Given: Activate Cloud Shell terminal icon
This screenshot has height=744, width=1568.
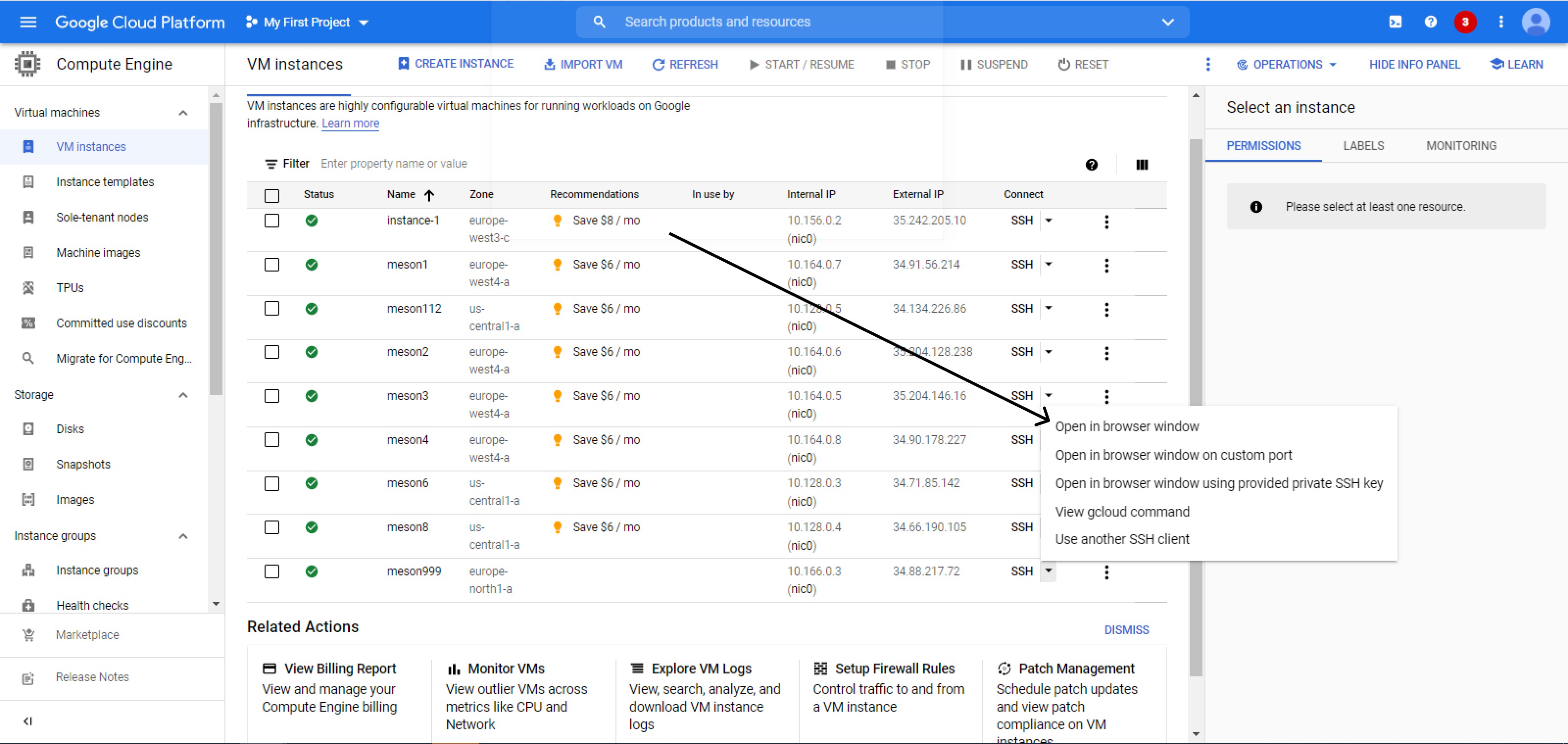Looking at the screenshot, I should pos(1395,22).
